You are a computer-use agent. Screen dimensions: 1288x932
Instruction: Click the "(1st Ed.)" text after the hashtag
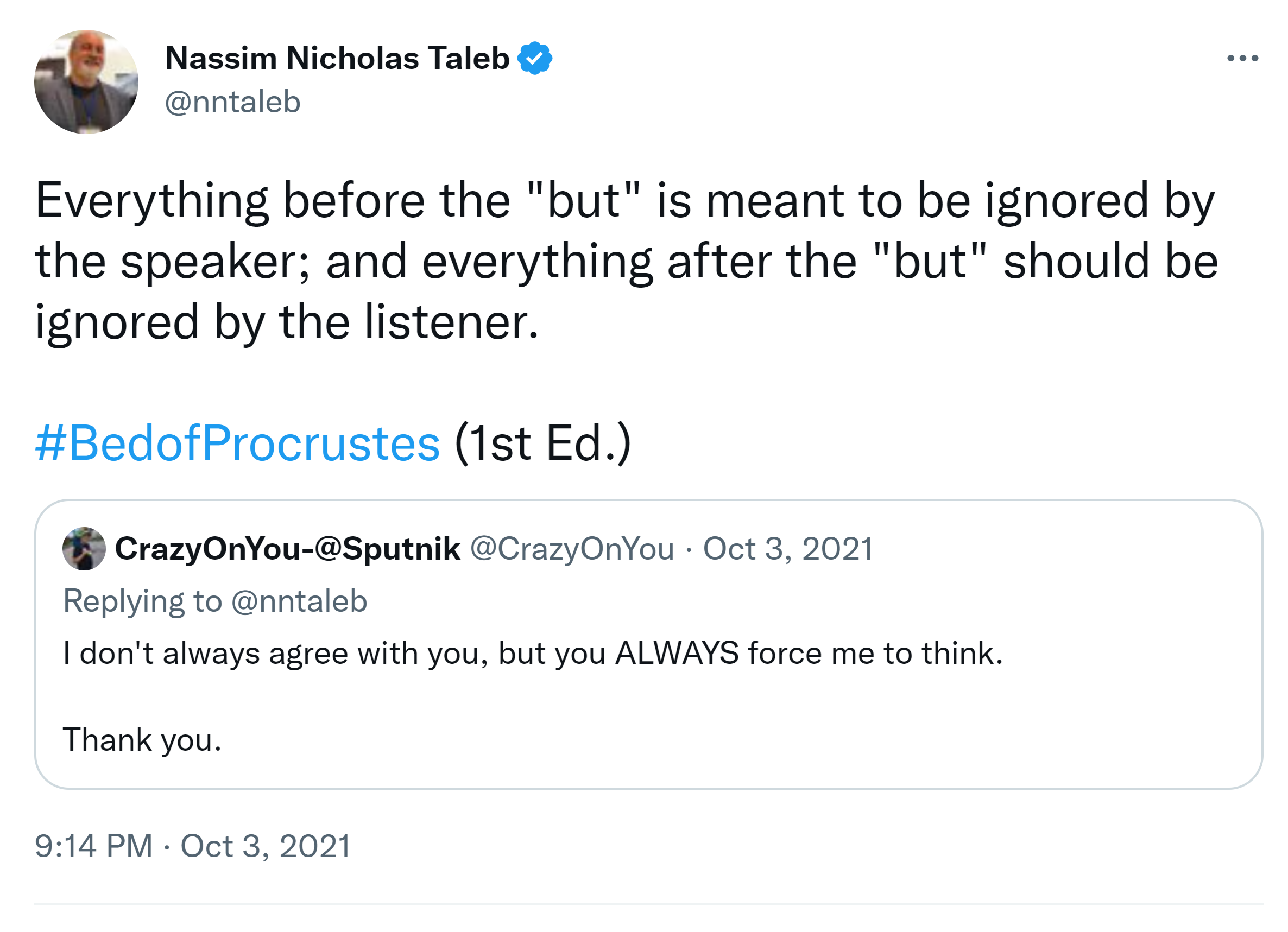[x=542, y=443]
